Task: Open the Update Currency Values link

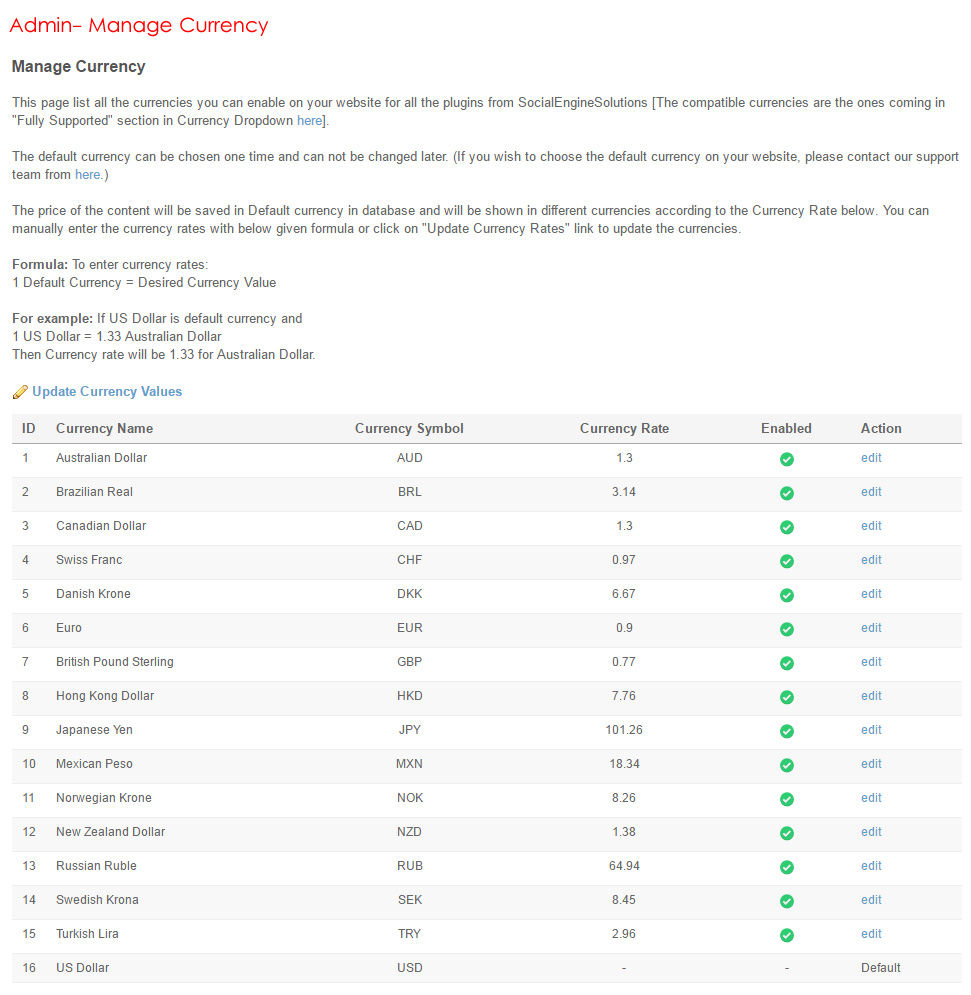Action: (107, 392)
